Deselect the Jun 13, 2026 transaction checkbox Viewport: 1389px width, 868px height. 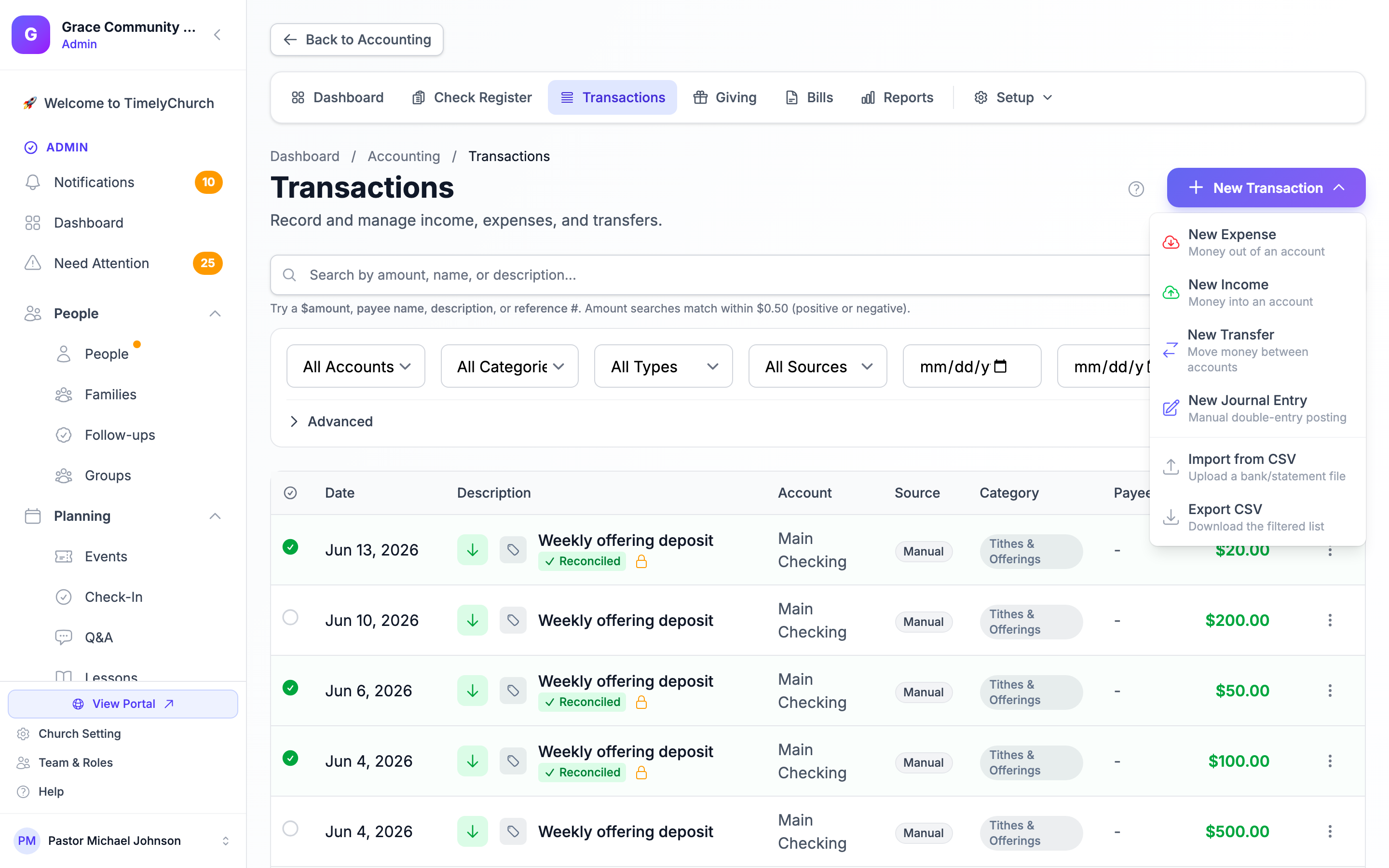click(290, 547)
